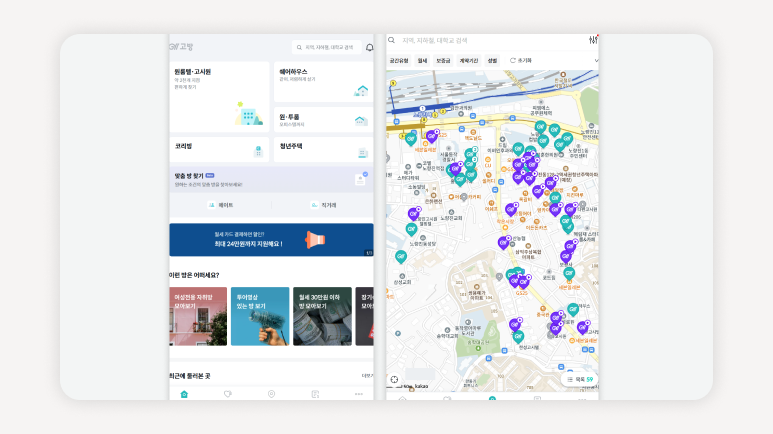
Task: Open the 목록 59 list button
Action: coord(580,379)
